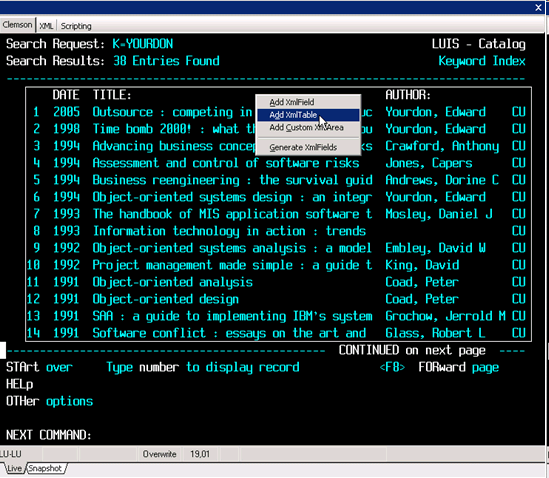Screen dimensions: 549x478
Task: Select 'Object-oriented systems analysis : a model'
Action: click(232, 248)
